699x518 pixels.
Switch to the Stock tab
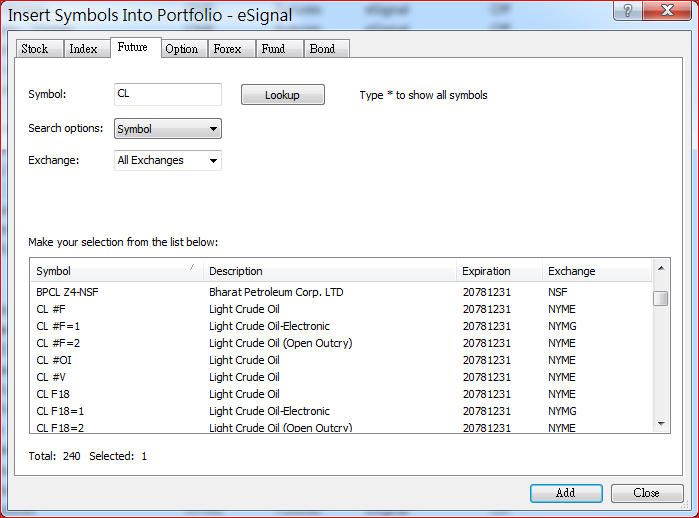coord(39,49)
